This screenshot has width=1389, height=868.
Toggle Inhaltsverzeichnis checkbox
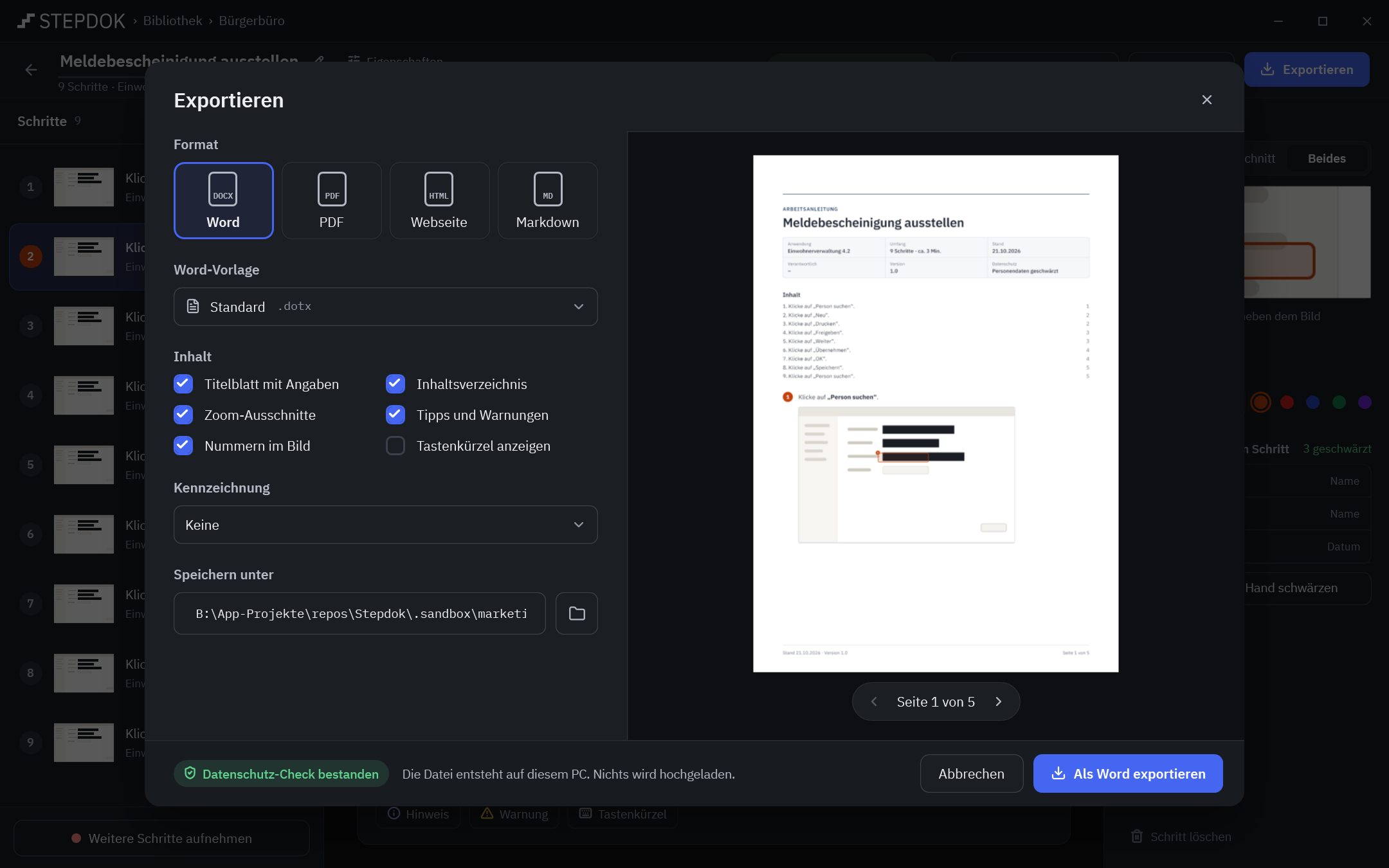[395, 384]
